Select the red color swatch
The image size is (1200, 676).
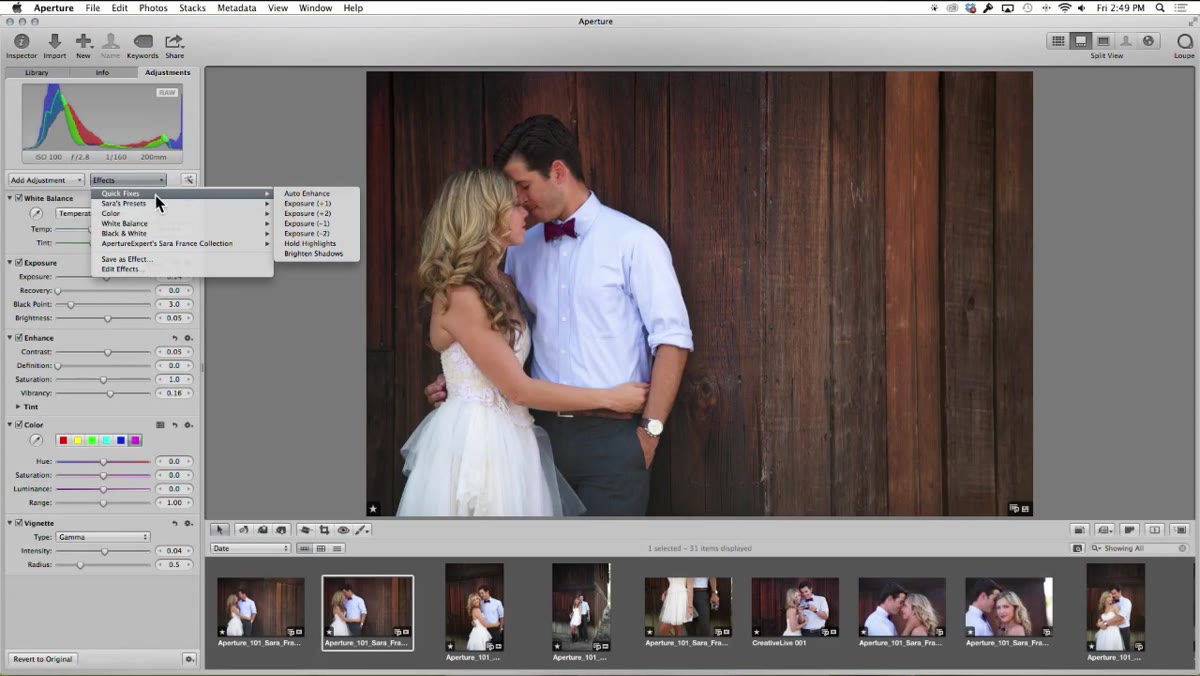coord(63,440)
